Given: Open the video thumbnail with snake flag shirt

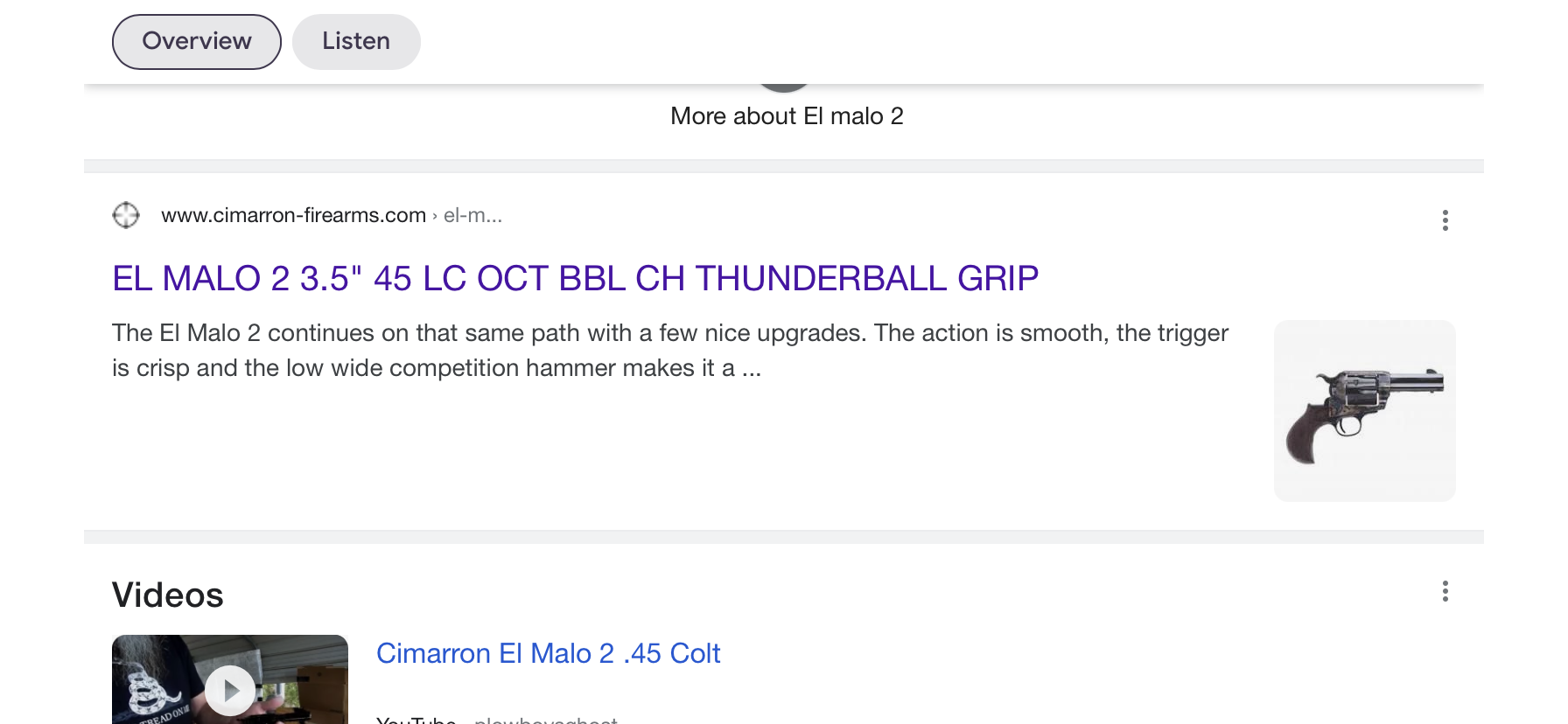Looking at the screenshot, I should point(230,679).
